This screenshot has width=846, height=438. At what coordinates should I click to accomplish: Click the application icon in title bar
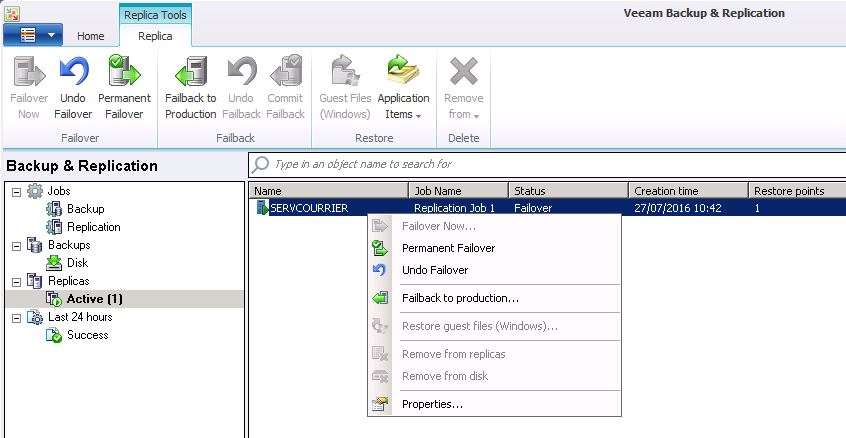pos(11,13)
